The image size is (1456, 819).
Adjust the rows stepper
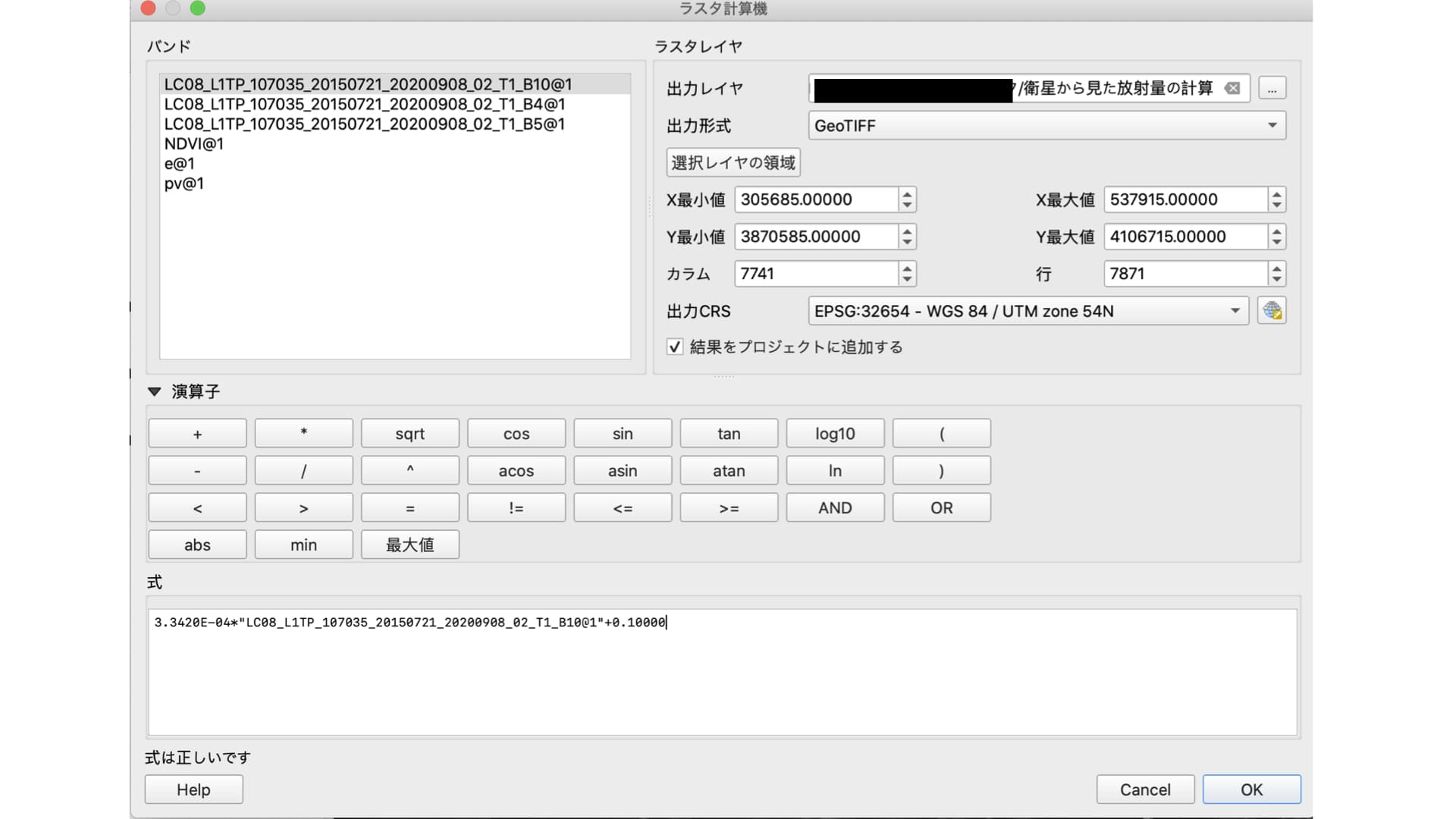coord(1277,274)
